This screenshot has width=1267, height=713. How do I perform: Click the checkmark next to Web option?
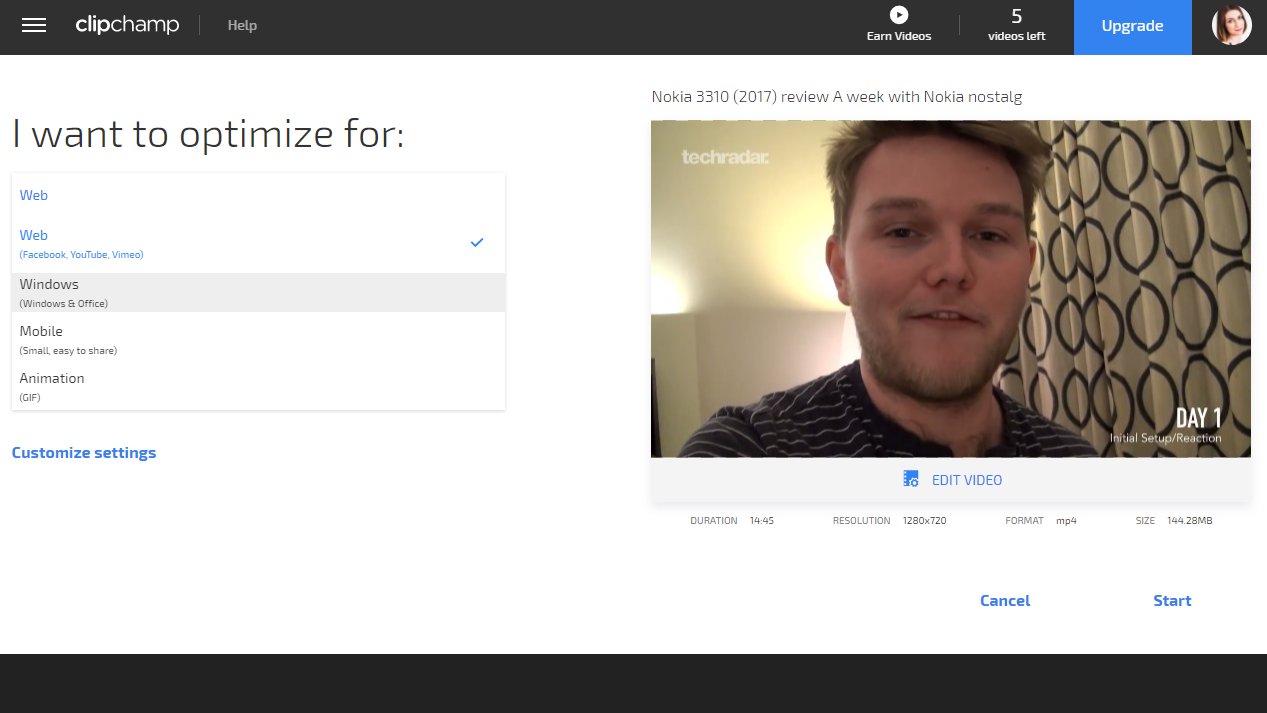(477, 242)
